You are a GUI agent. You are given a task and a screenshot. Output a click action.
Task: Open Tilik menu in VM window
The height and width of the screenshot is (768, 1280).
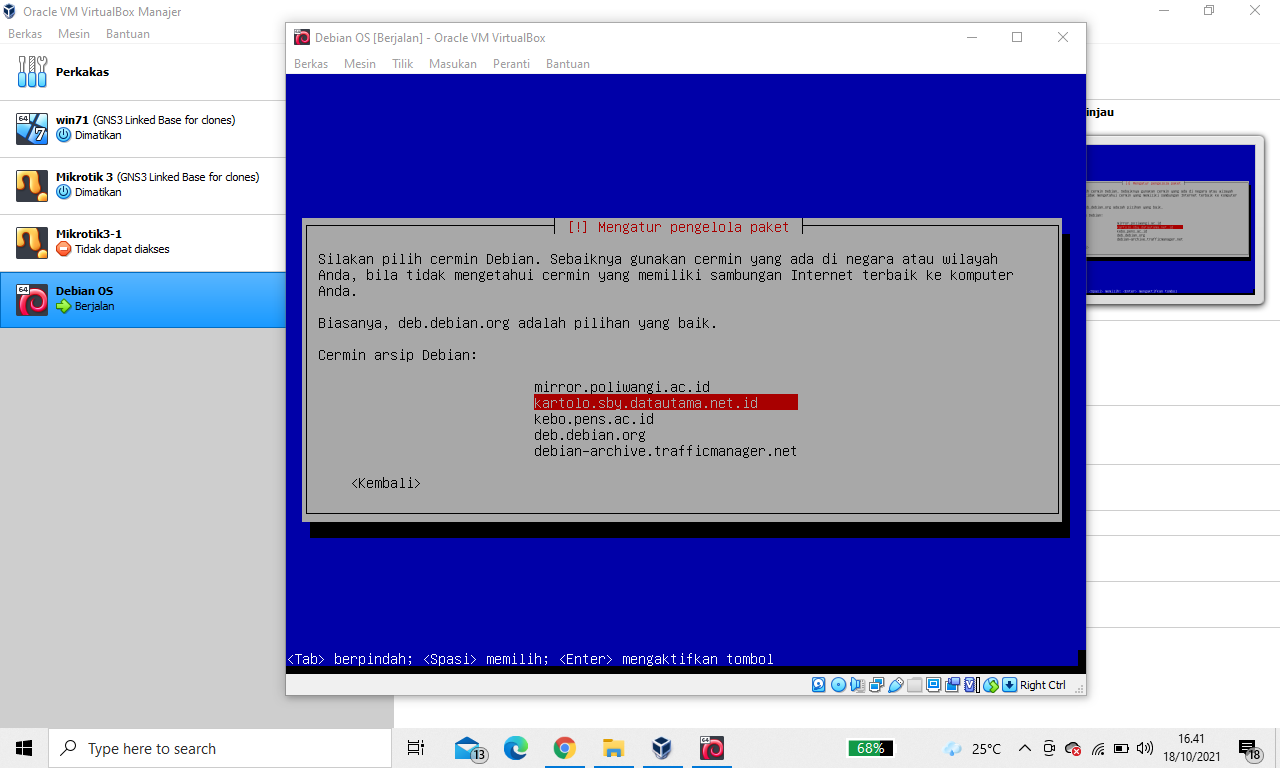pyautogui.click(x=402, y=64)
